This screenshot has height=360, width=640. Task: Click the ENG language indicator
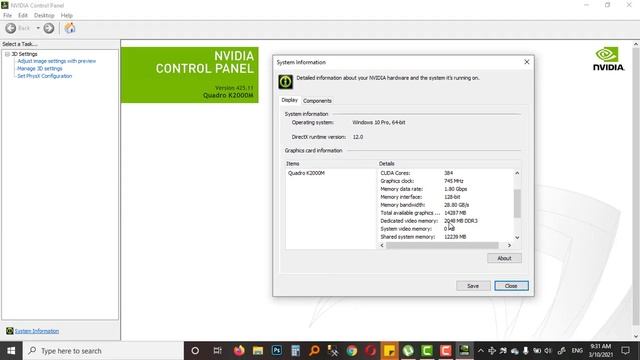(577, 351)
